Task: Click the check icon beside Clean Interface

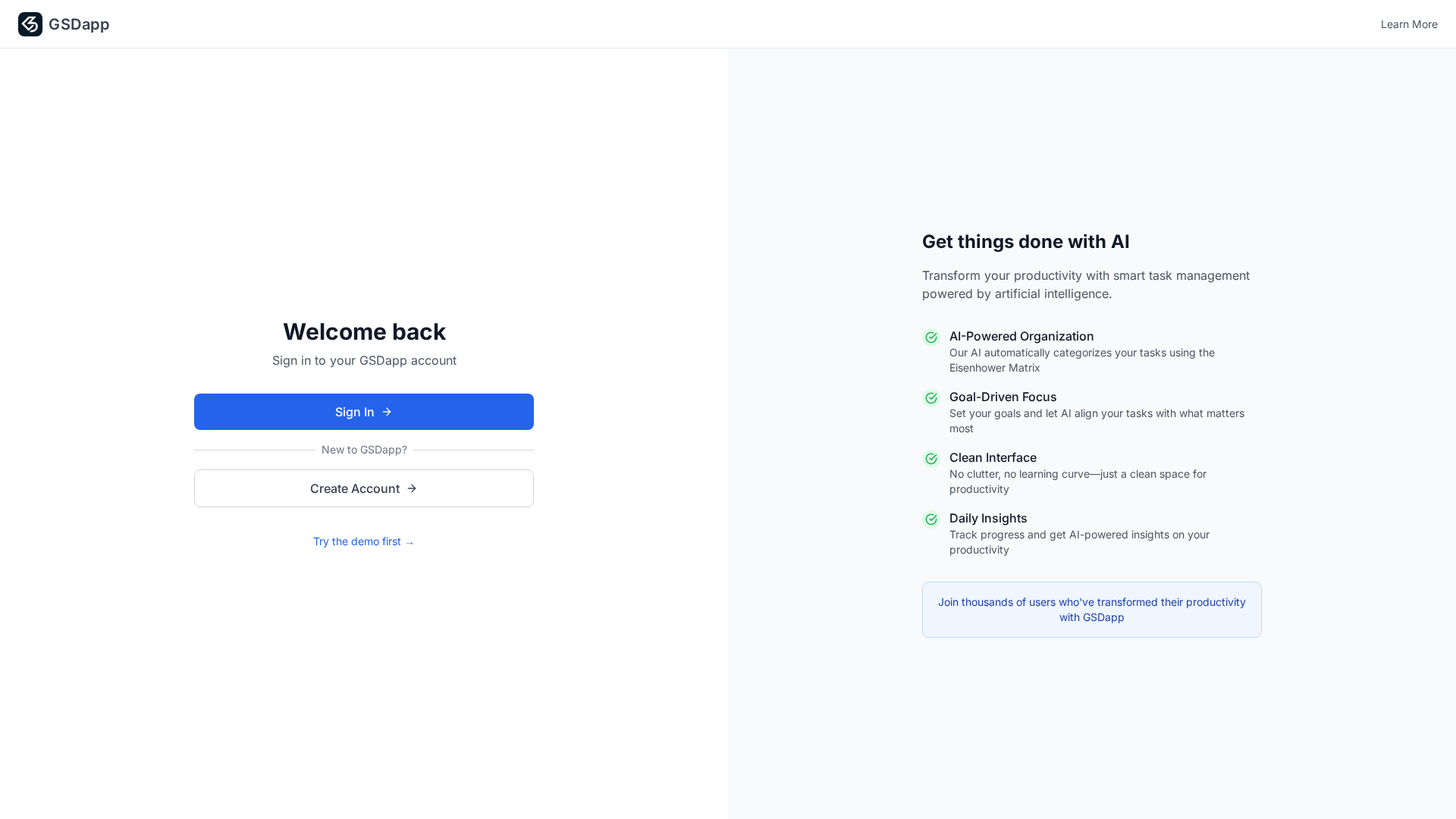Action: (x=931, y=459)
